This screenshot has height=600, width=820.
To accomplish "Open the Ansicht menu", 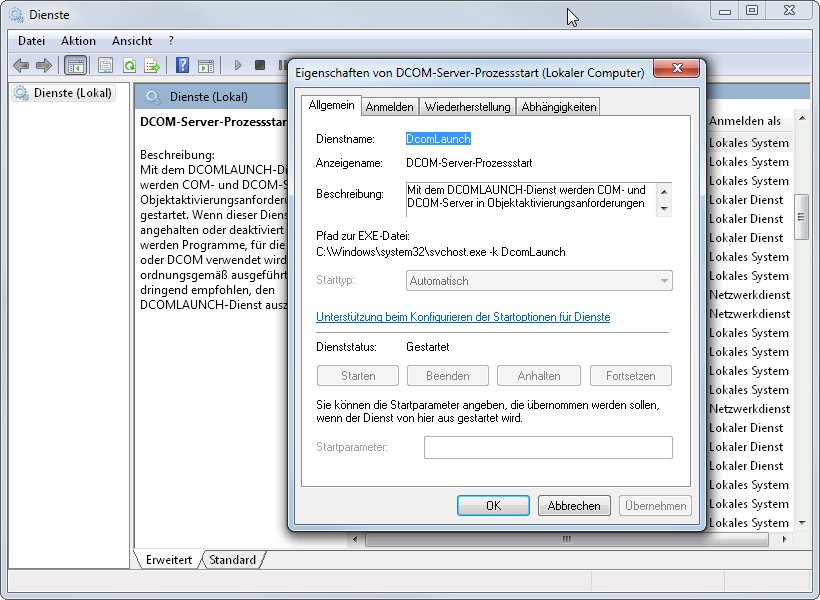I will click(x=132, y=41).
